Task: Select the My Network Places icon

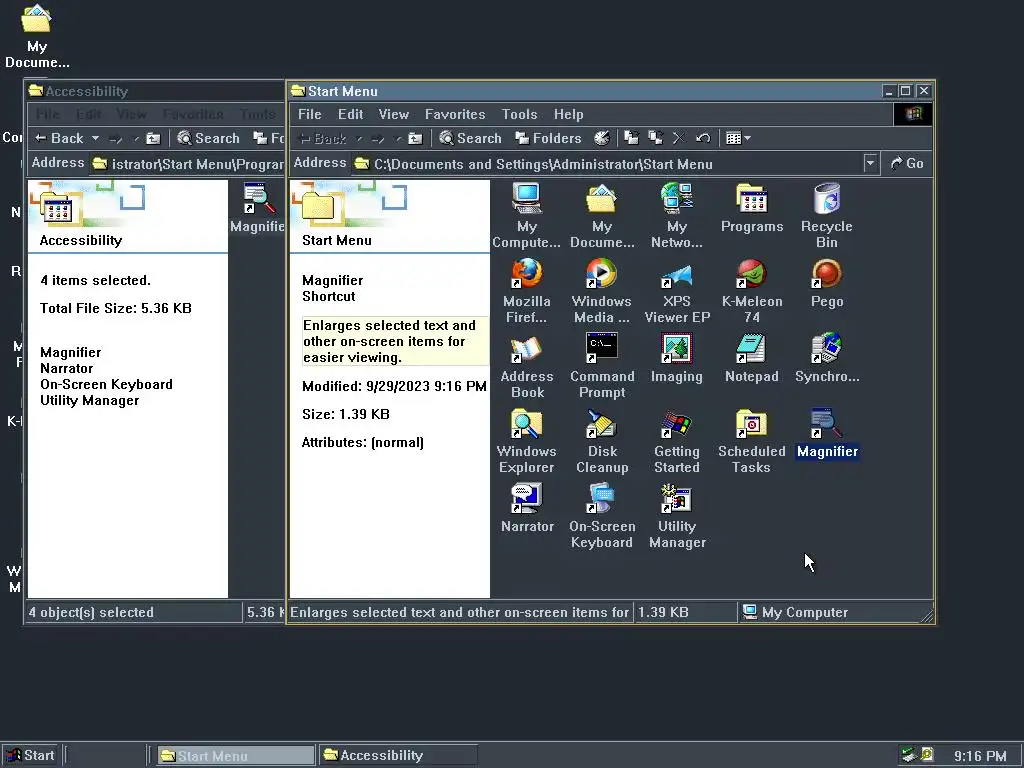Action: [x=677, y=215]
